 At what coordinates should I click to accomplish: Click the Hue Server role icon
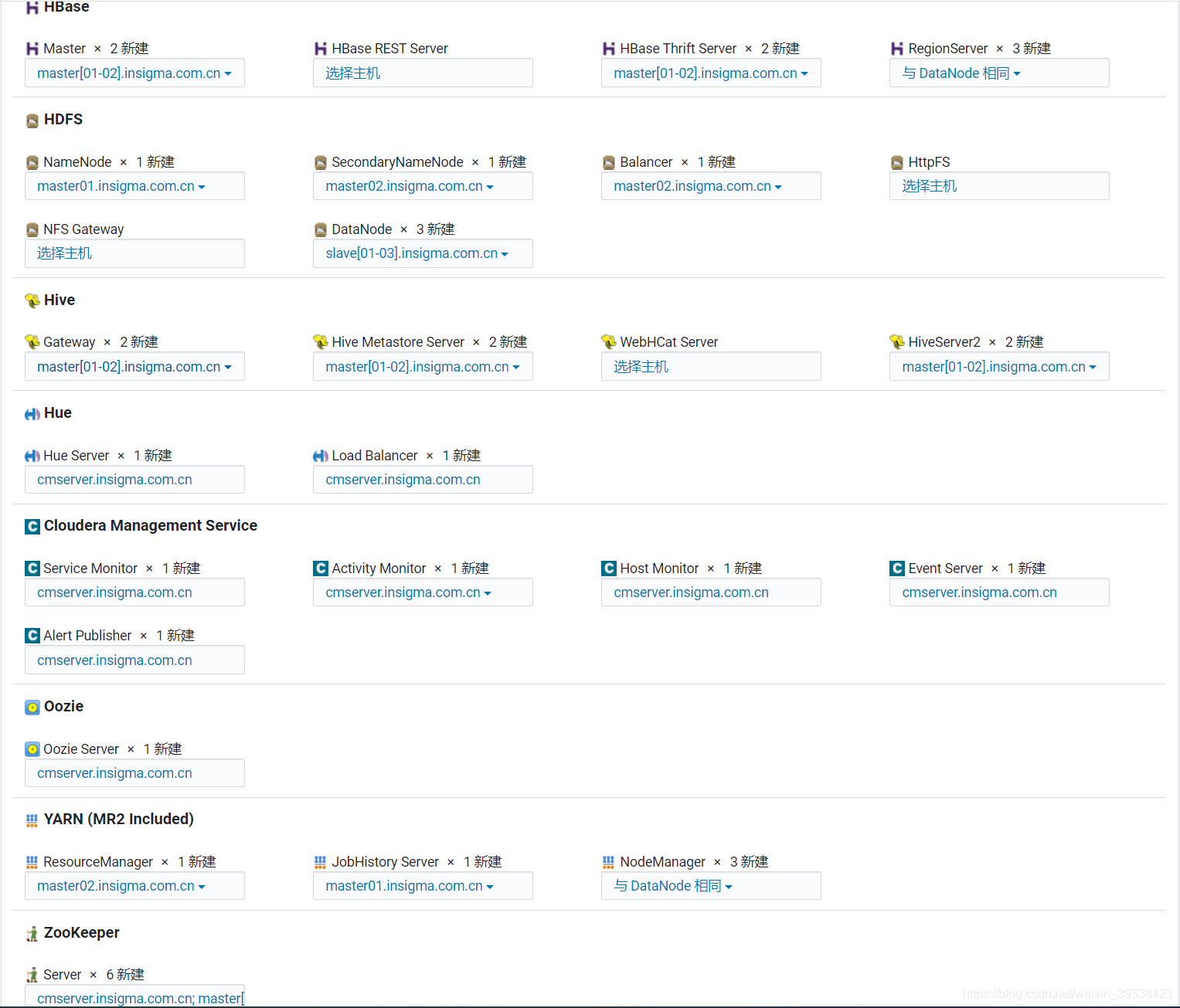point(32,456)
